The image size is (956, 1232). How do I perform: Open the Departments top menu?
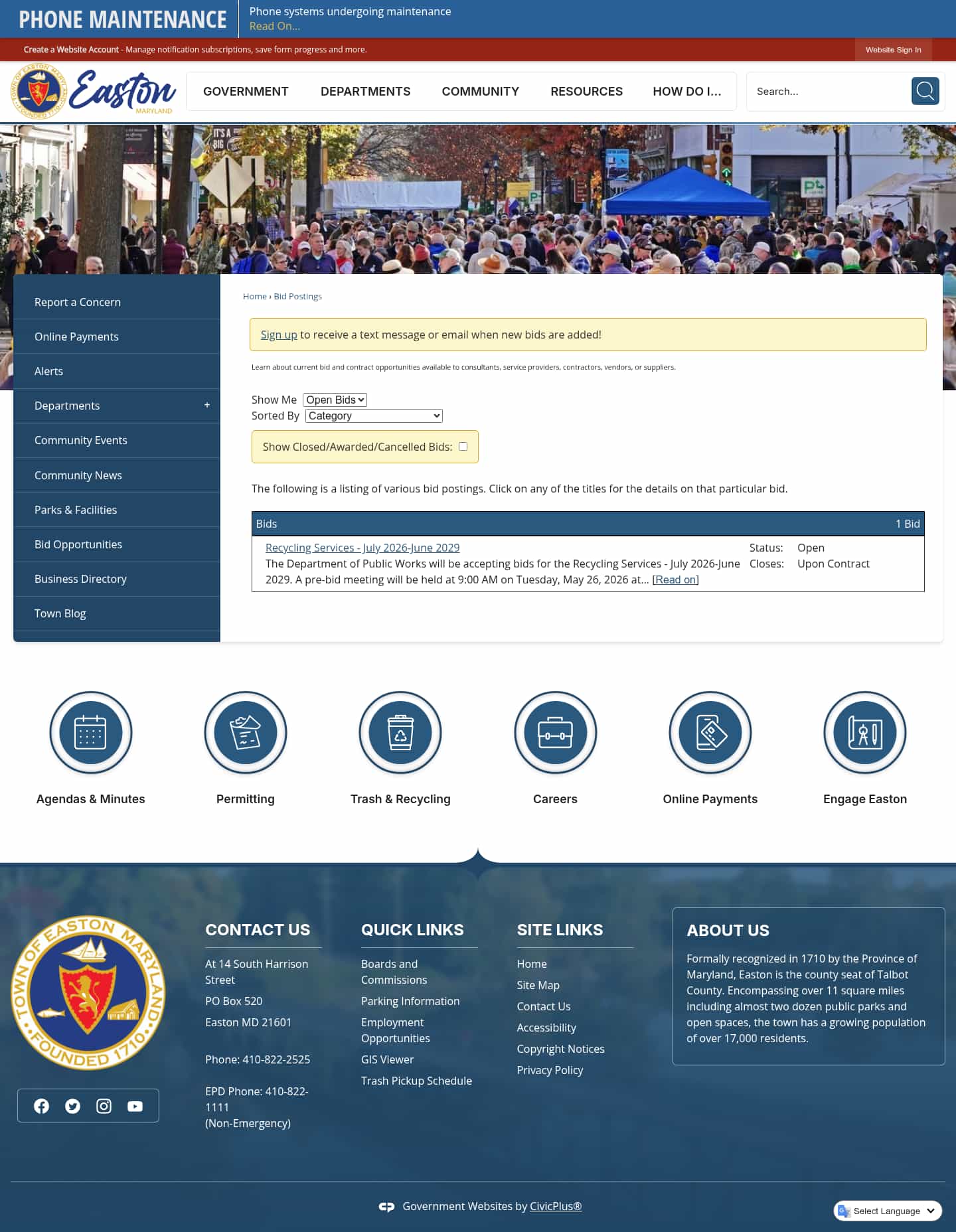click(365, 92)
